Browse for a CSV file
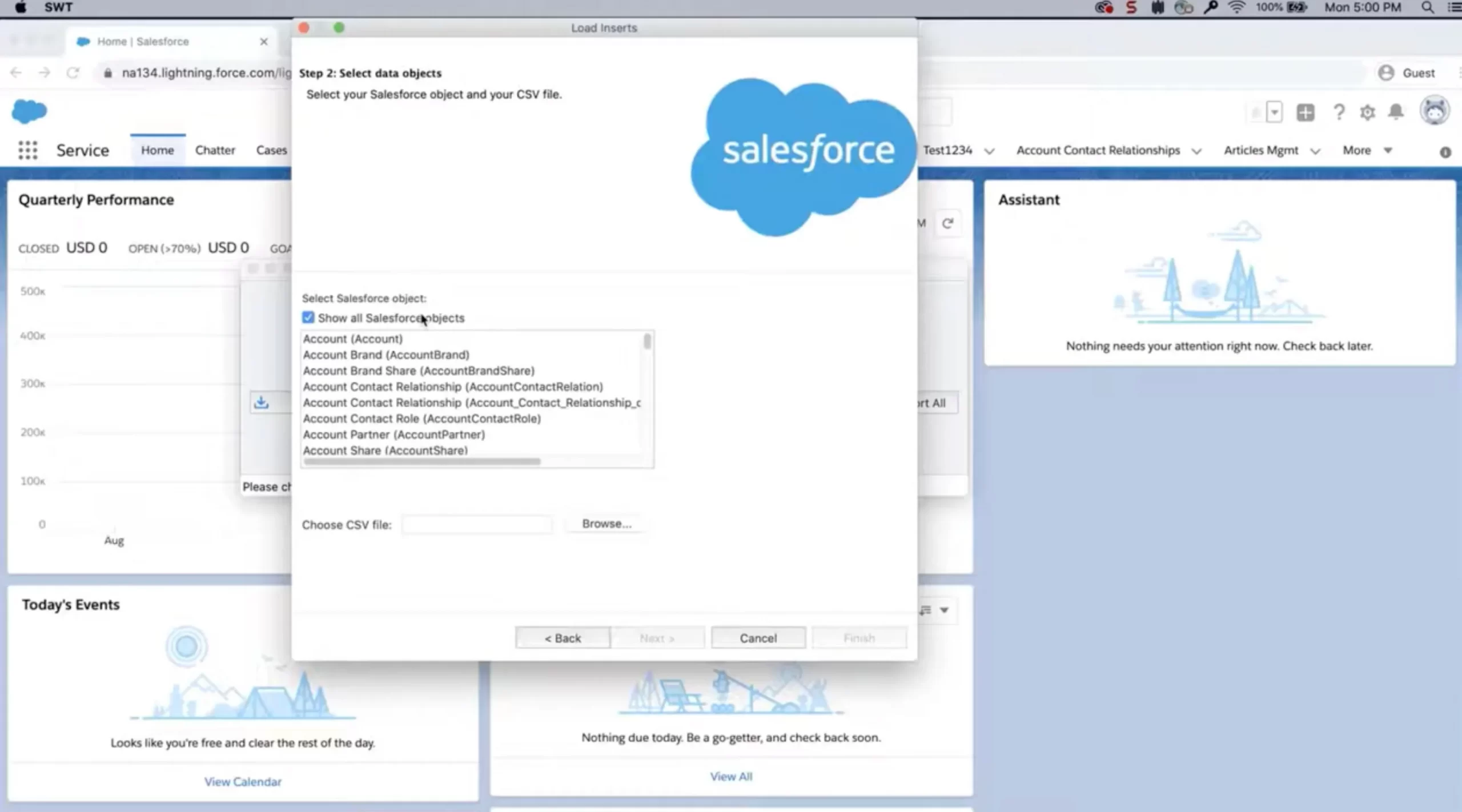This screenshot has height=812, width=1462. (x=607, y=524)
